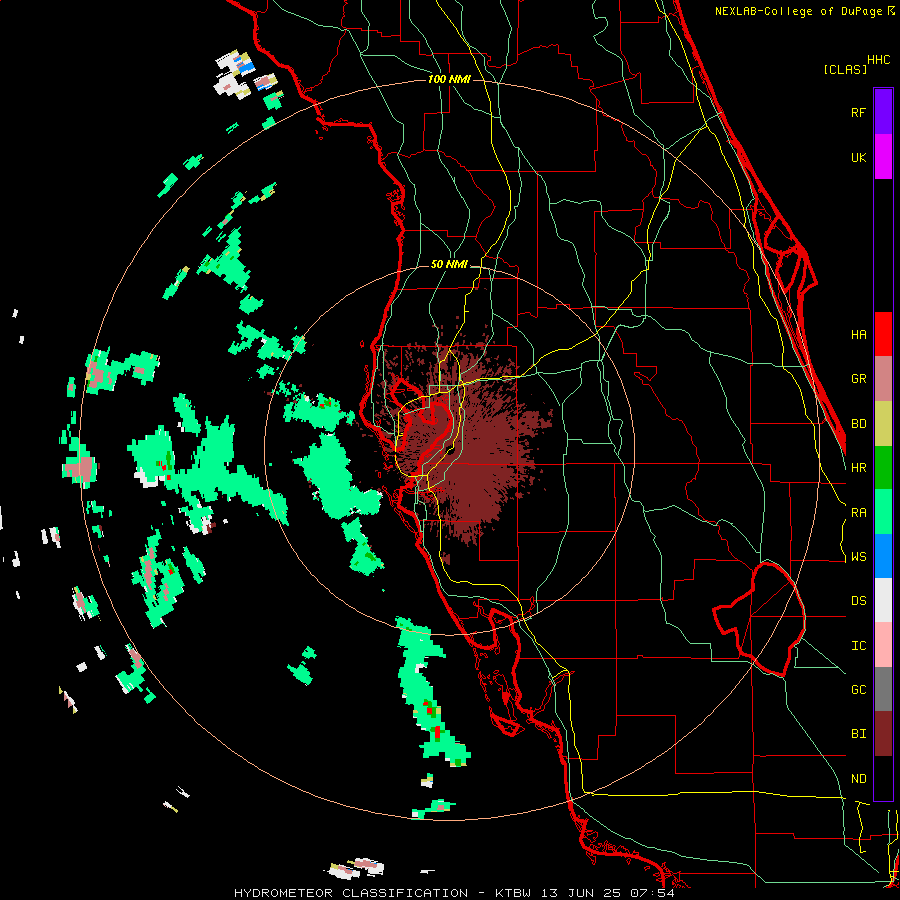The width and height of the screenshot is (900, 900).
Task: Click the blue wet snow echo at top-left
Action: coord(246,67)
